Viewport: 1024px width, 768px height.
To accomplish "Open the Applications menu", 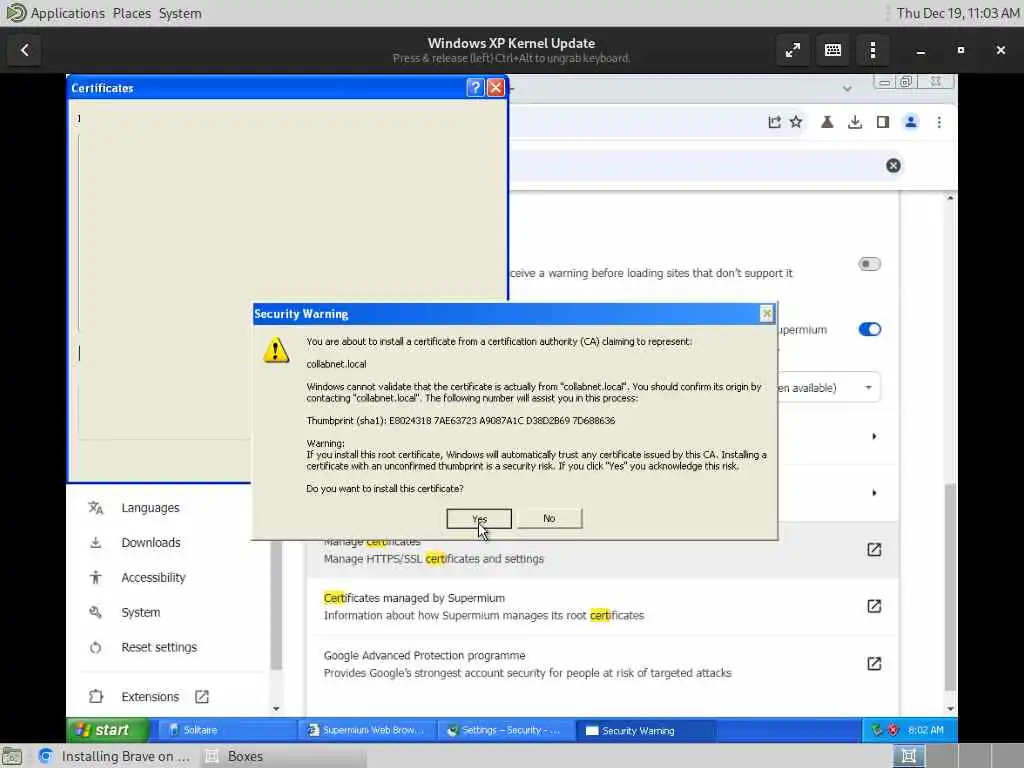I will [x=67, y=13].
